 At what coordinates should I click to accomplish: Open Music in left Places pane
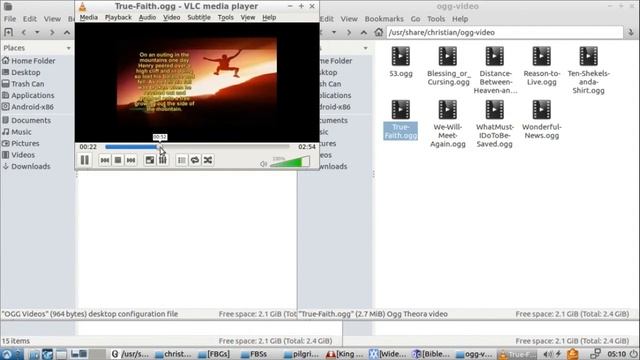coord(17,132)
